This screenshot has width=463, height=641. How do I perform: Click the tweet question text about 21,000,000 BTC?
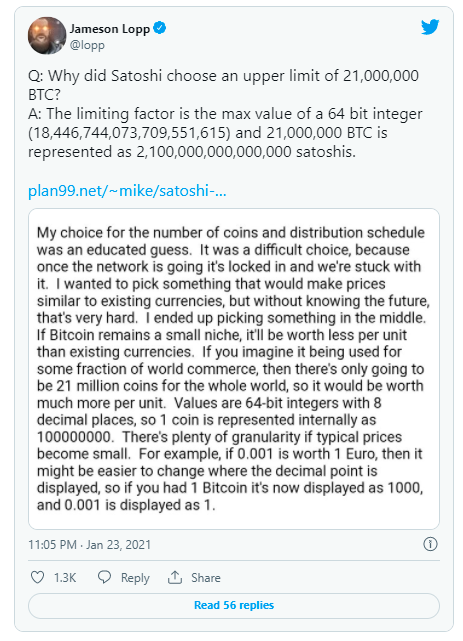224,85
